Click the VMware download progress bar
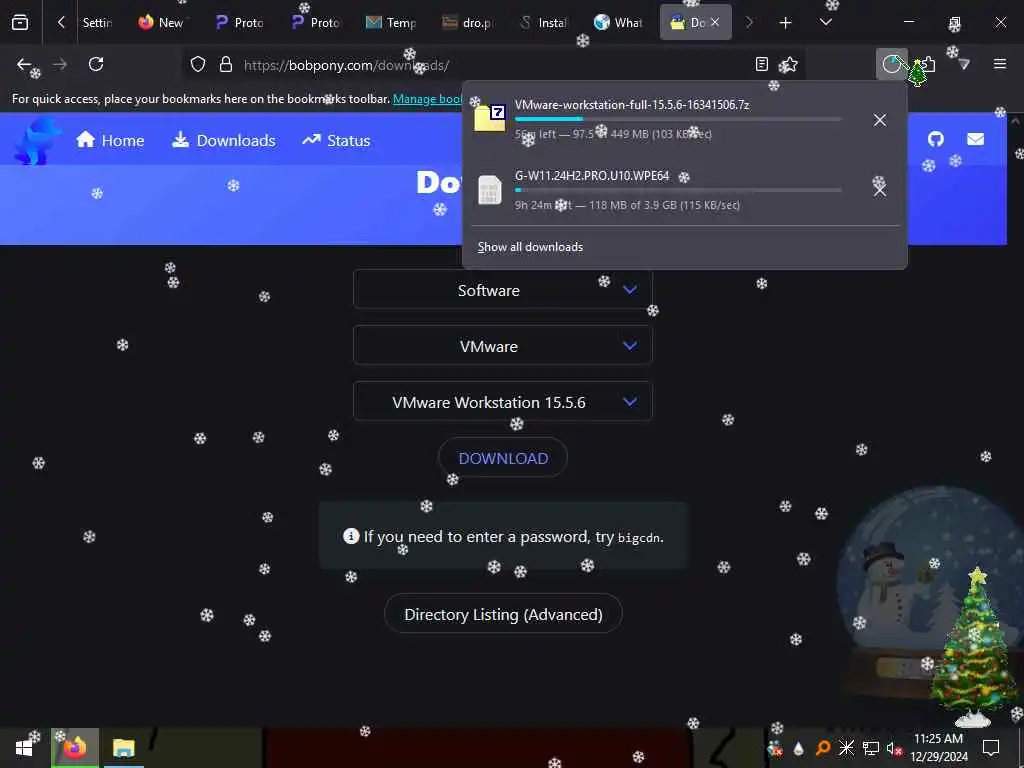The height and width of the screenshot is (768, 1024). point(678,120)
